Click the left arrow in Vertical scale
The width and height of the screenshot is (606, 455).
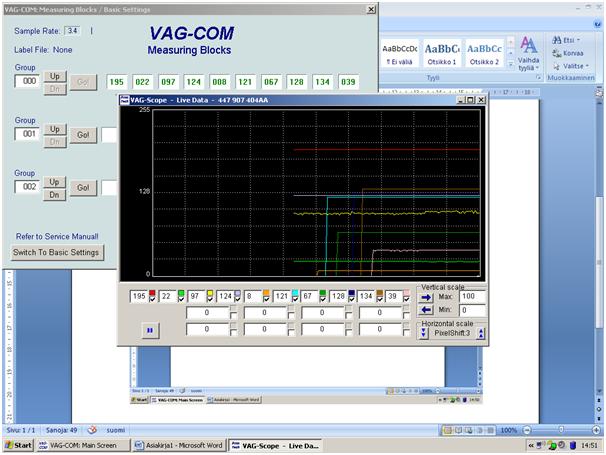point(424,310)
